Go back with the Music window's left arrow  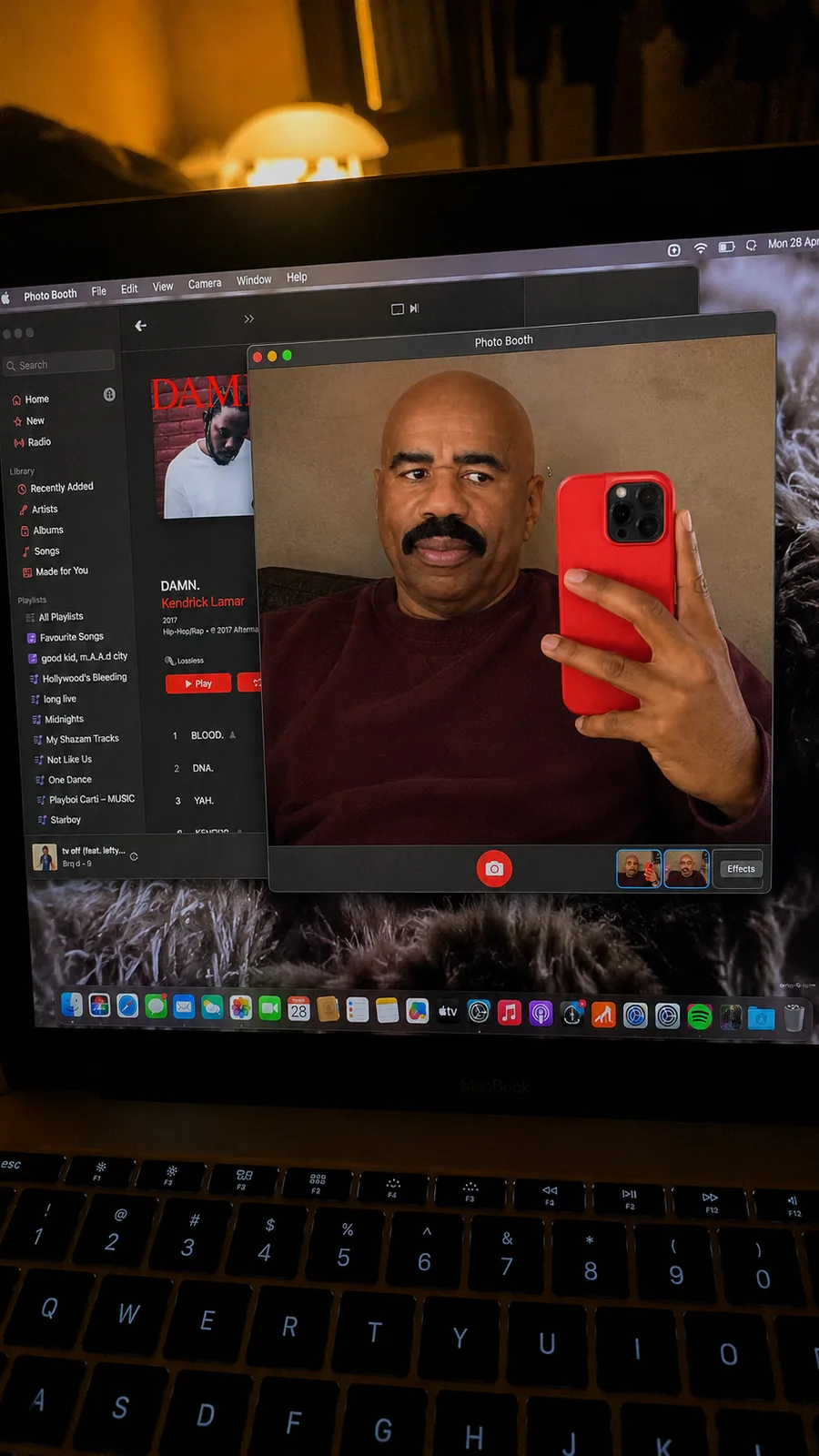coord(140,326)
